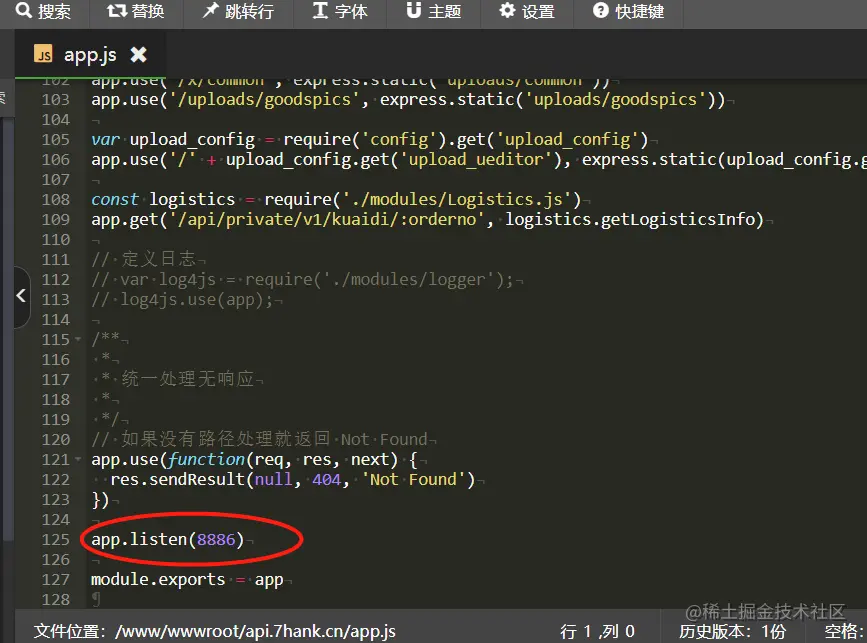The image size is (867, 643).
Task: Click line number 127 in gutter
Action: (56, 579)
